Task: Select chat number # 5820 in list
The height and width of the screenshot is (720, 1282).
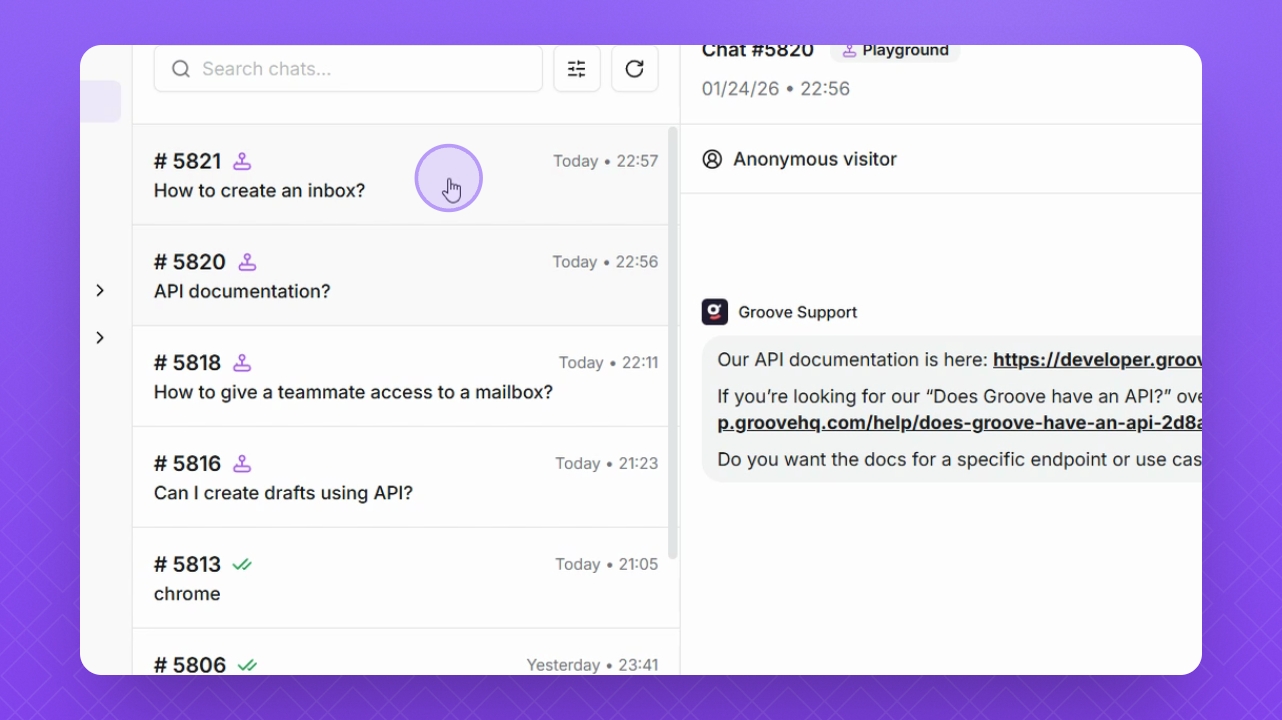Action: tap(190, 262)
